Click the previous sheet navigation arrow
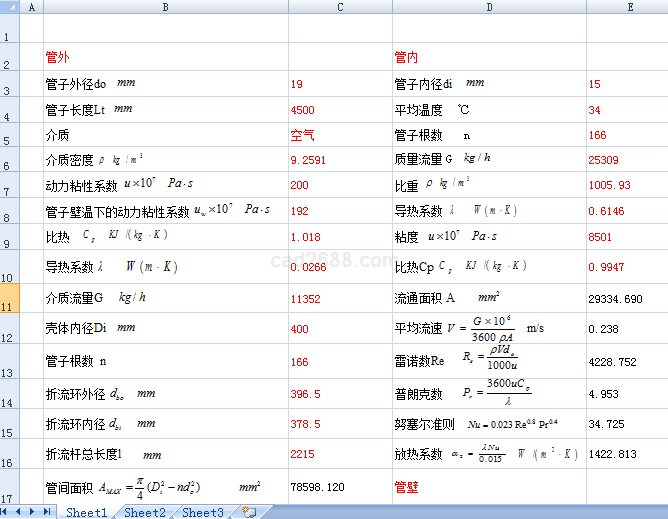This screenshot has height=519, width=668. tap(20, 512)
